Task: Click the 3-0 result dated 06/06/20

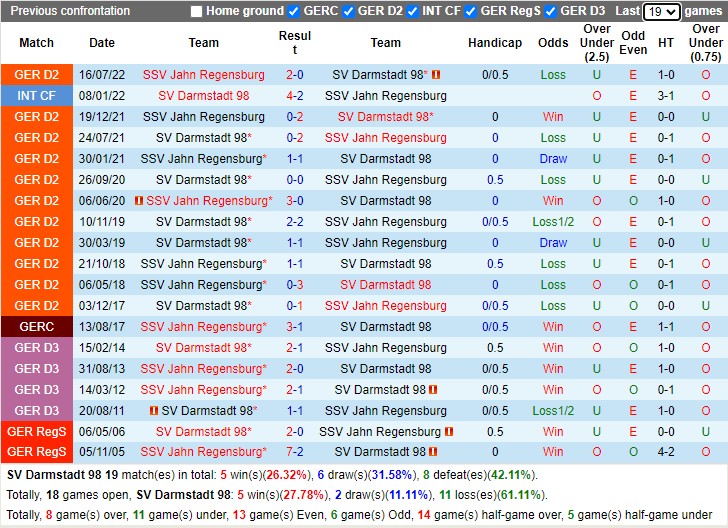Action: click(x=295, y=201)
